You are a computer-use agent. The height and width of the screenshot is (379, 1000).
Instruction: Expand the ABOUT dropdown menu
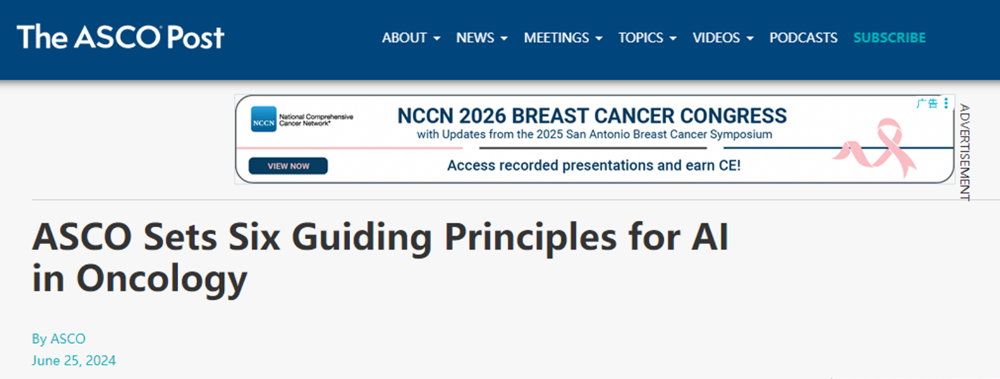(411, 38)
